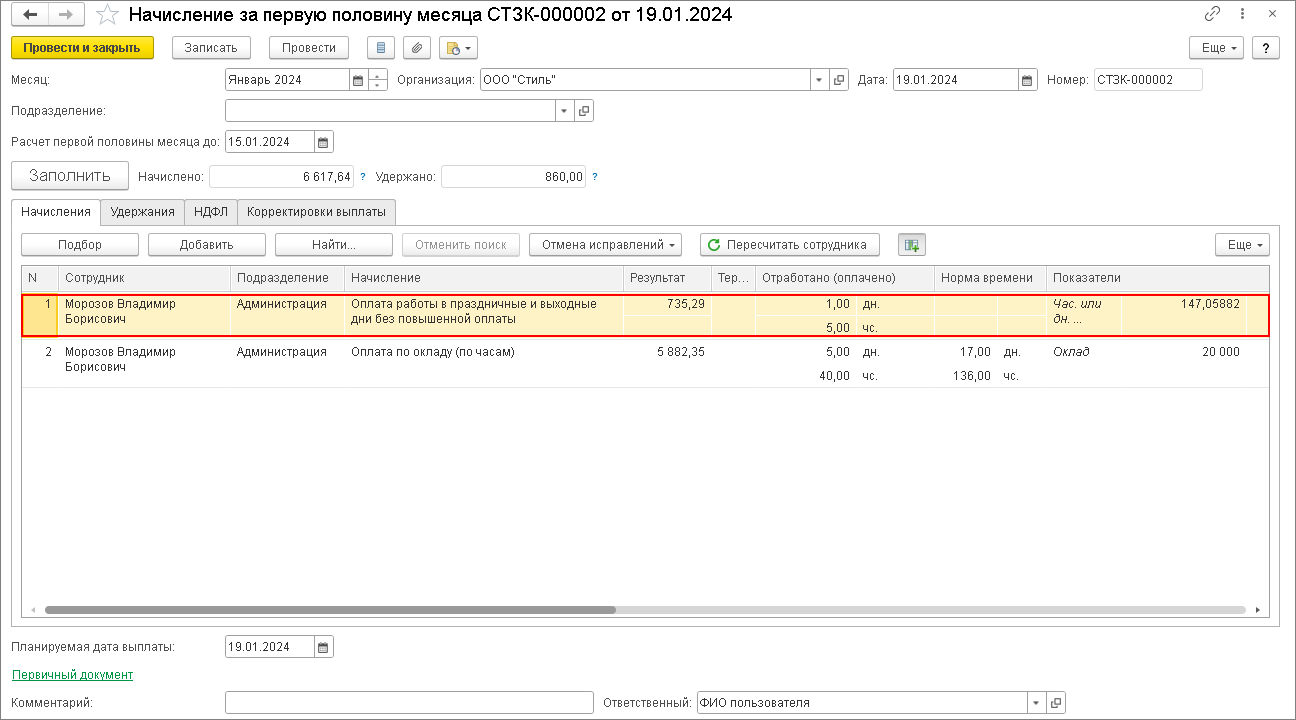Screen dimensions: 1296x720
Task: Click Провести и закрыть button
Action: 82,48
